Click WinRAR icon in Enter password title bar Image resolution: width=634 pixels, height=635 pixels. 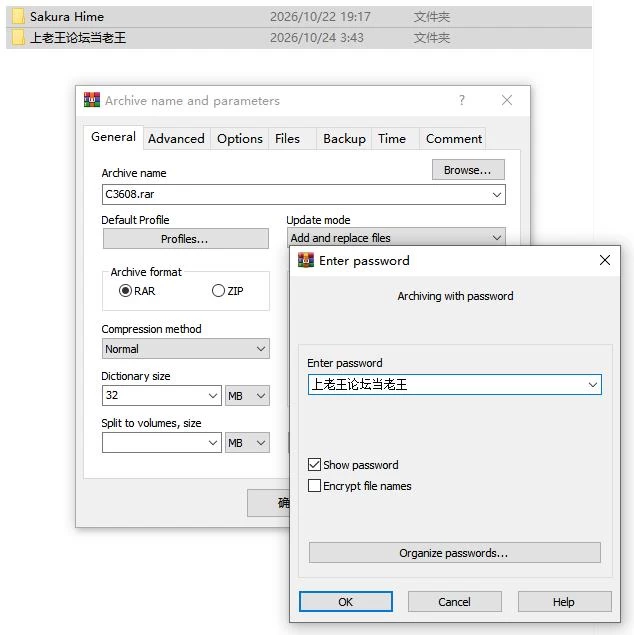click(x=306, y=260)
